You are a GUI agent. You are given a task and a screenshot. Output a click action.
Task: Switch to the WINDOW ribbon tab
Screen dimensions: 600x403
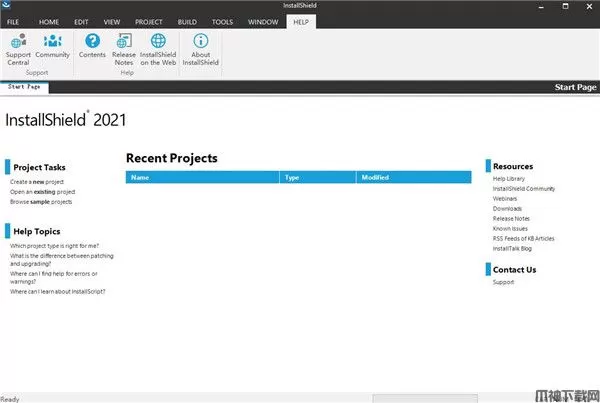coord(263,22)
